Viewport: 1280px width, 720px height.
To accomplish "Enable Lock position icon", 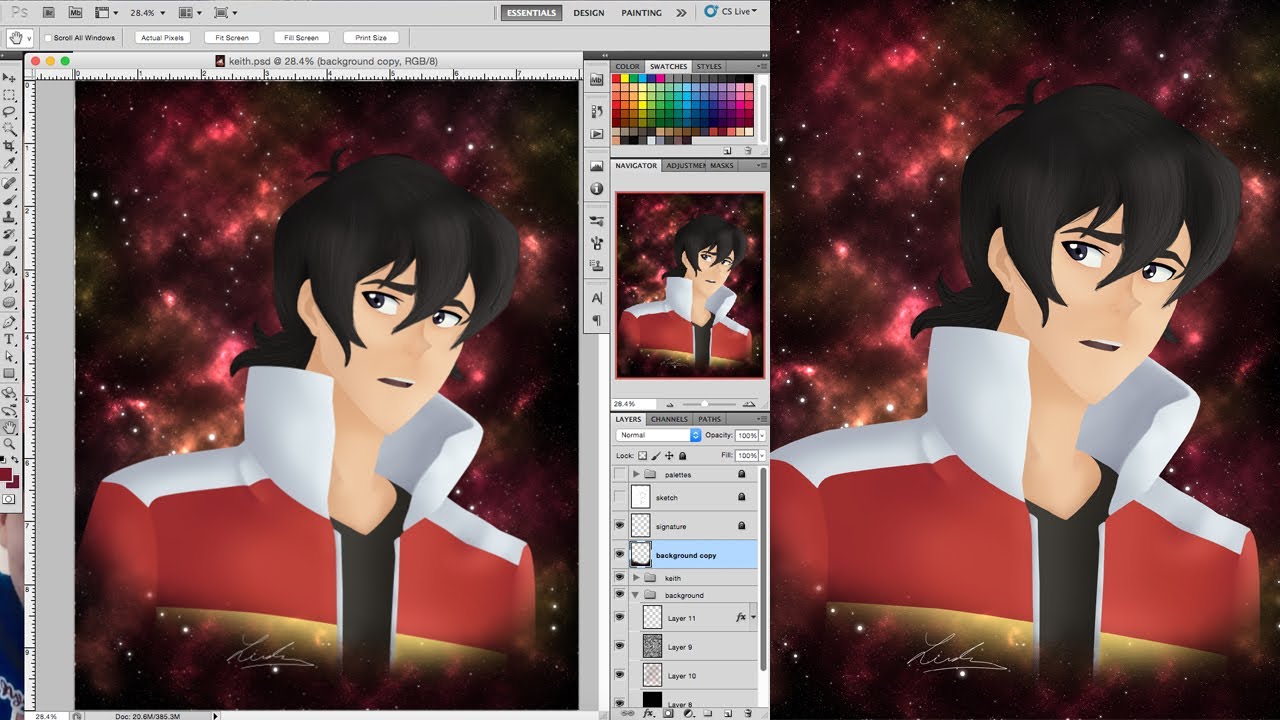I will coord(669,456).
